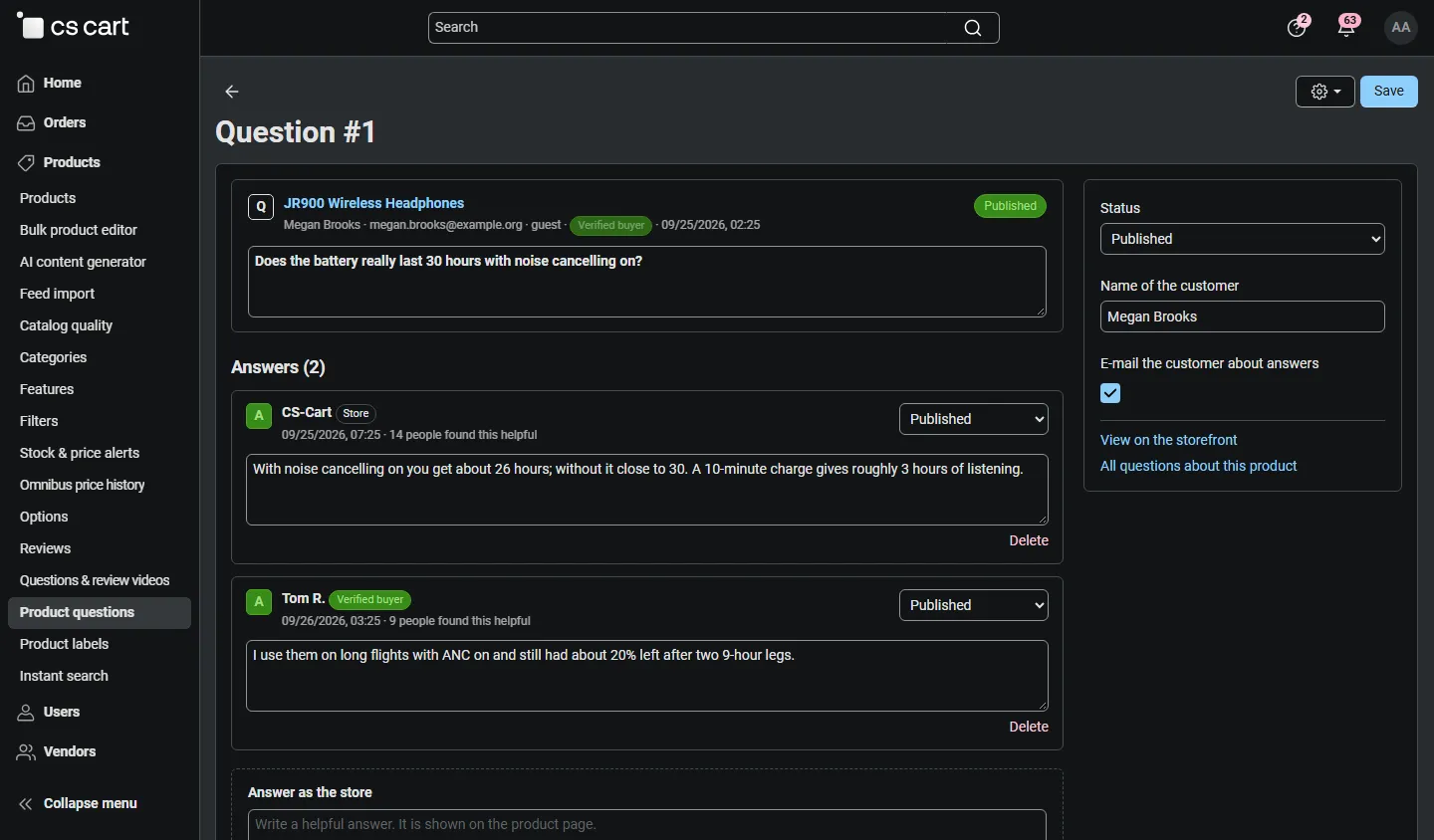The height and width of the screenshot is (840, 1434).
Task: Open the AA user account avatar
Action: pyautogui.click(x=1402, y=28)
